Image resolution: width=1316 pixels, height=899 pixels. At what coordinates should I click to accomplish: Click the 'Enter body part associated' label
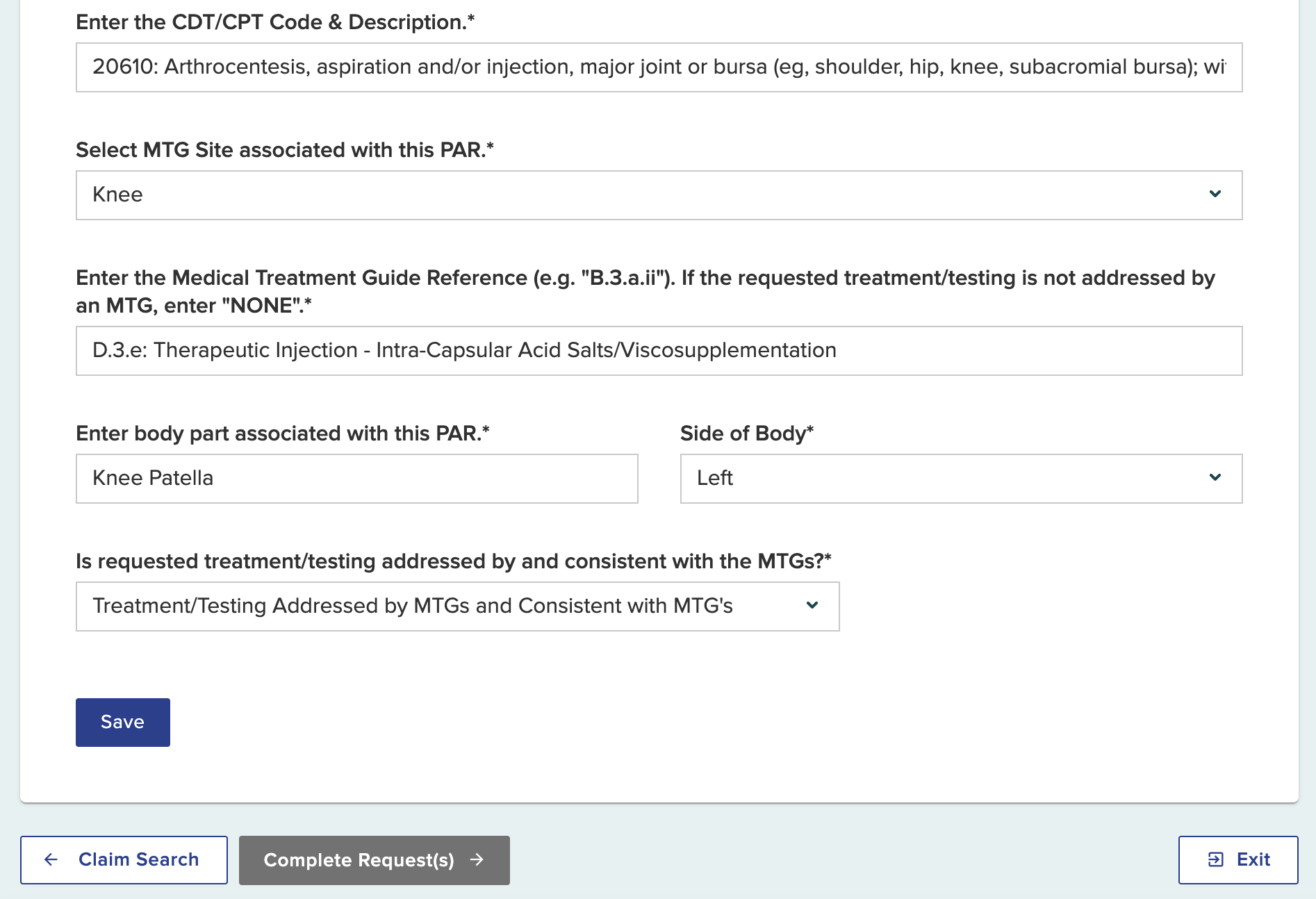click(282, 434)
